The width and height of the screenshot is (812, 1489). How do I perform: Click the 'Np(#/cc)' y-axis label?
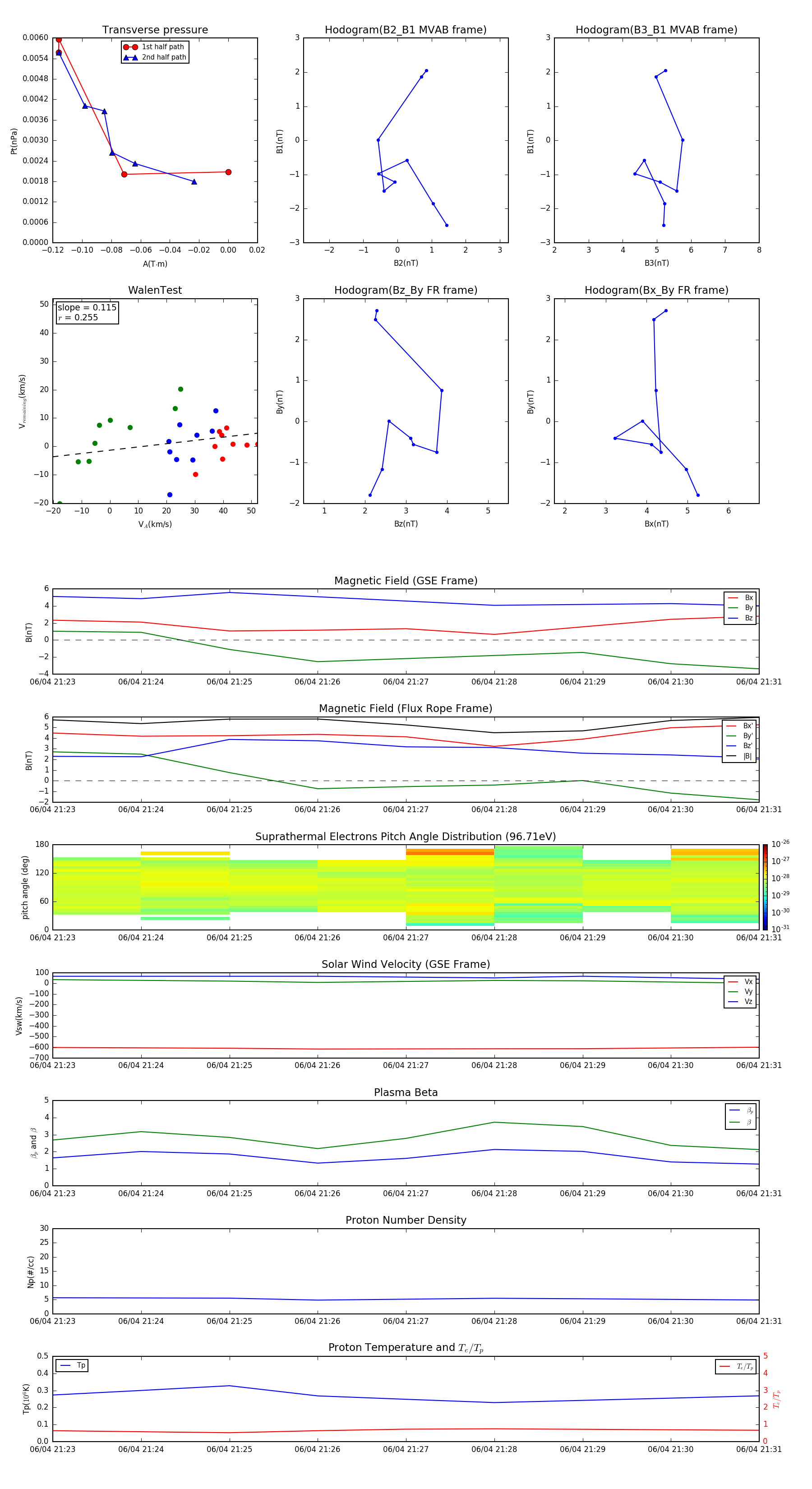[31, 1272]
